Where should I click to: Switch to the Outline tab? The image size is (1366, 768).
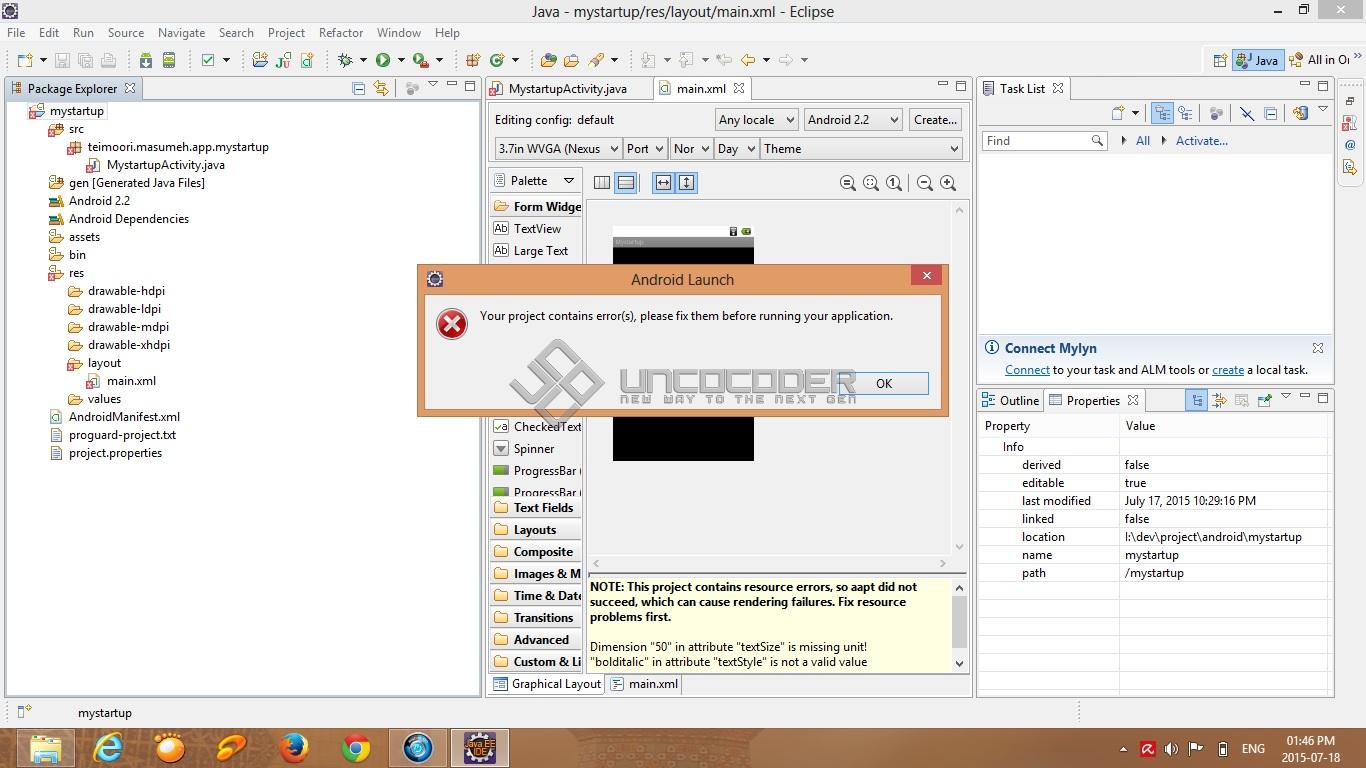(x=1011, y=400)
